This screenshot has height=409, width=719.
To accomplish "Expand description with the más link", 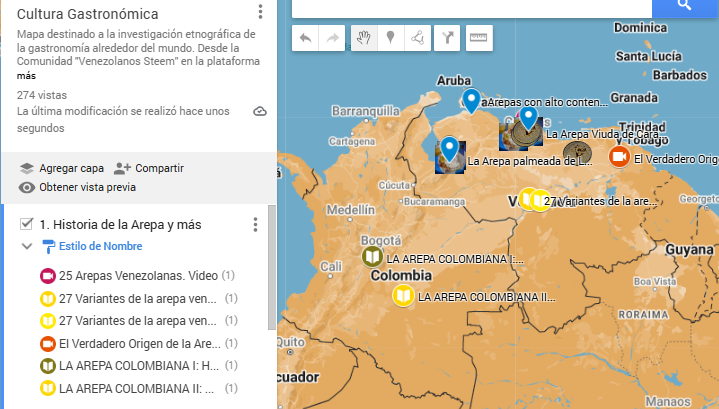I will tap(26, 76).
